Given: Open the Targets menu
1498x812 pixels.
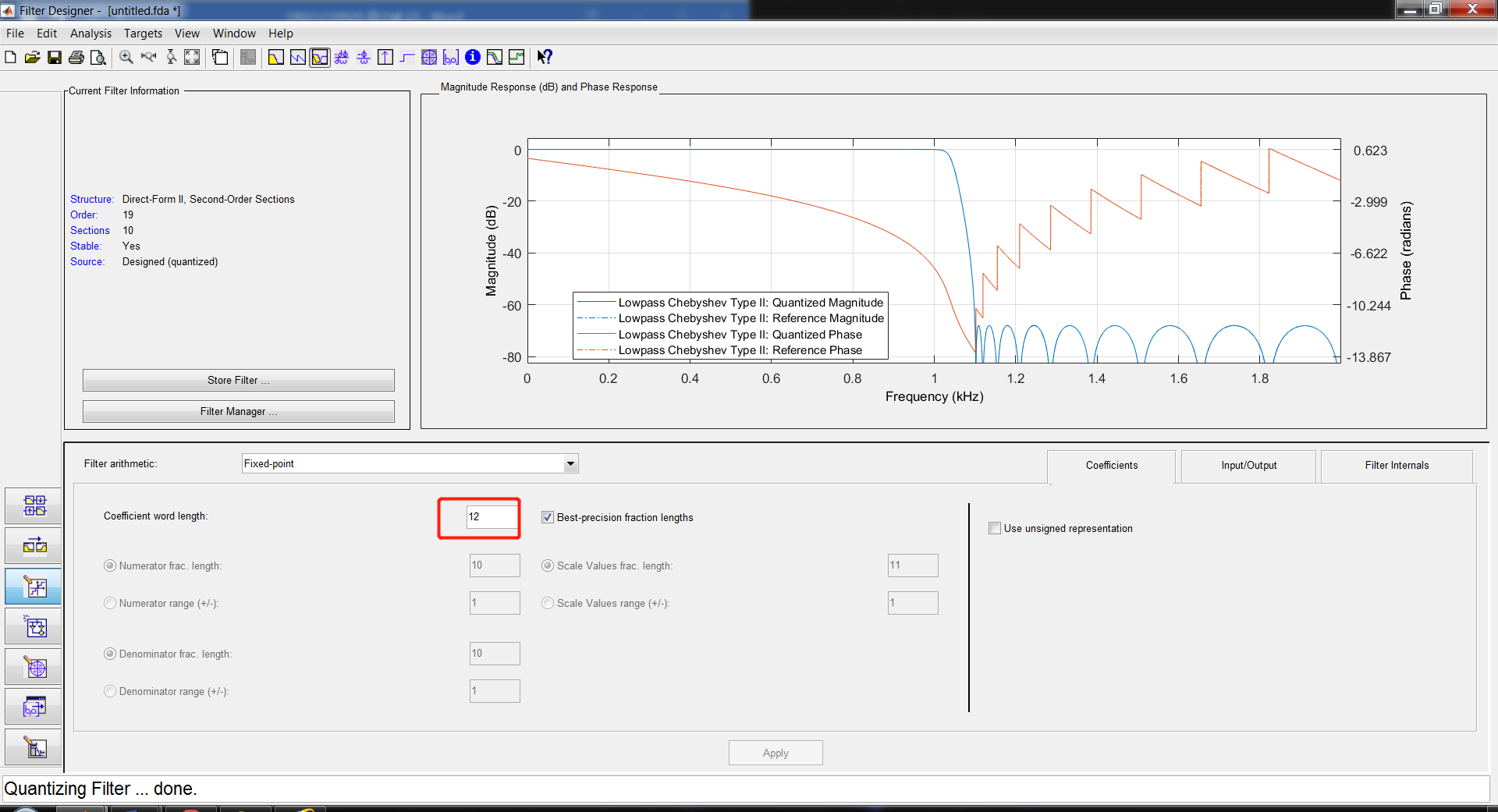Looking at the screenshot, I should [143, 34].
